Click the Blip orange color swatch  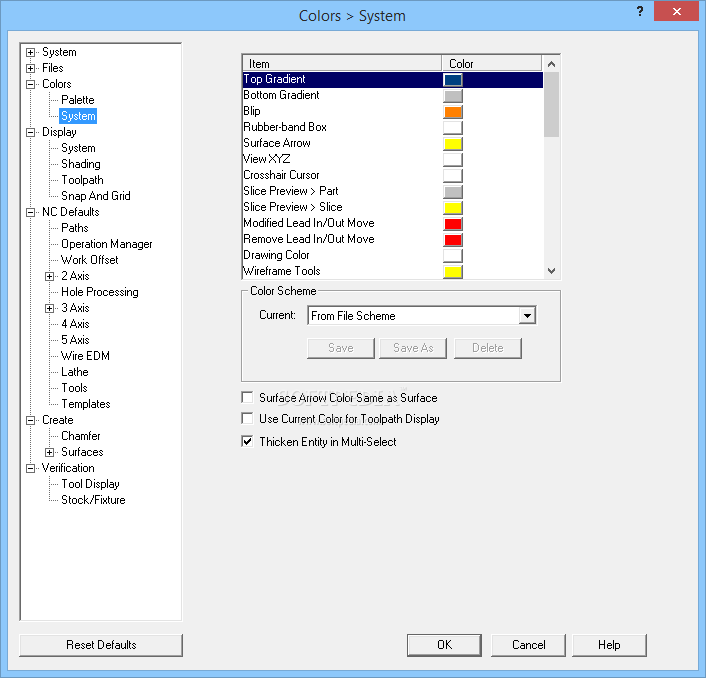pos(453,112)
